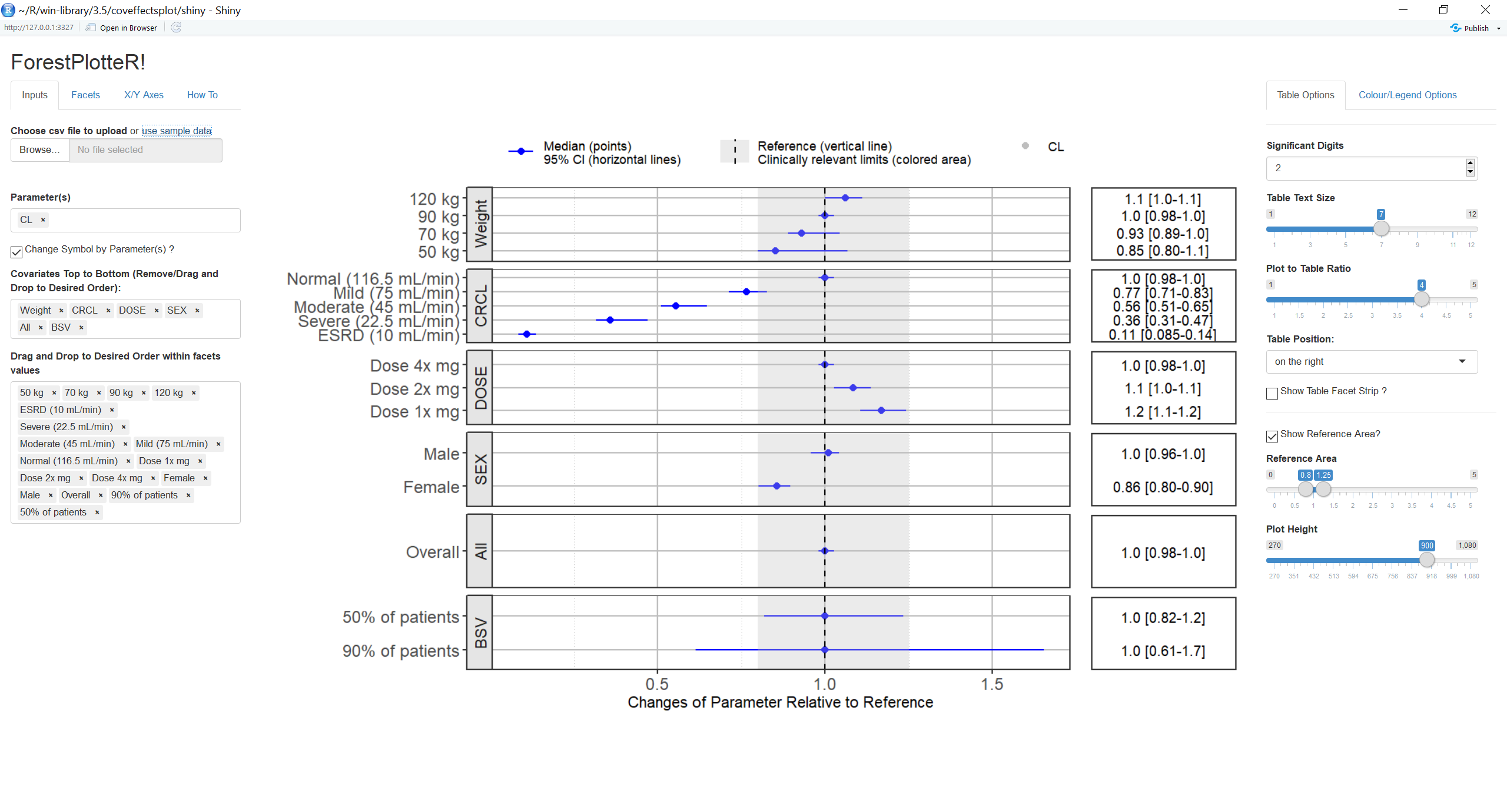Toggle Change Symbol by Parameter(s) checkbox

point(16,252)
